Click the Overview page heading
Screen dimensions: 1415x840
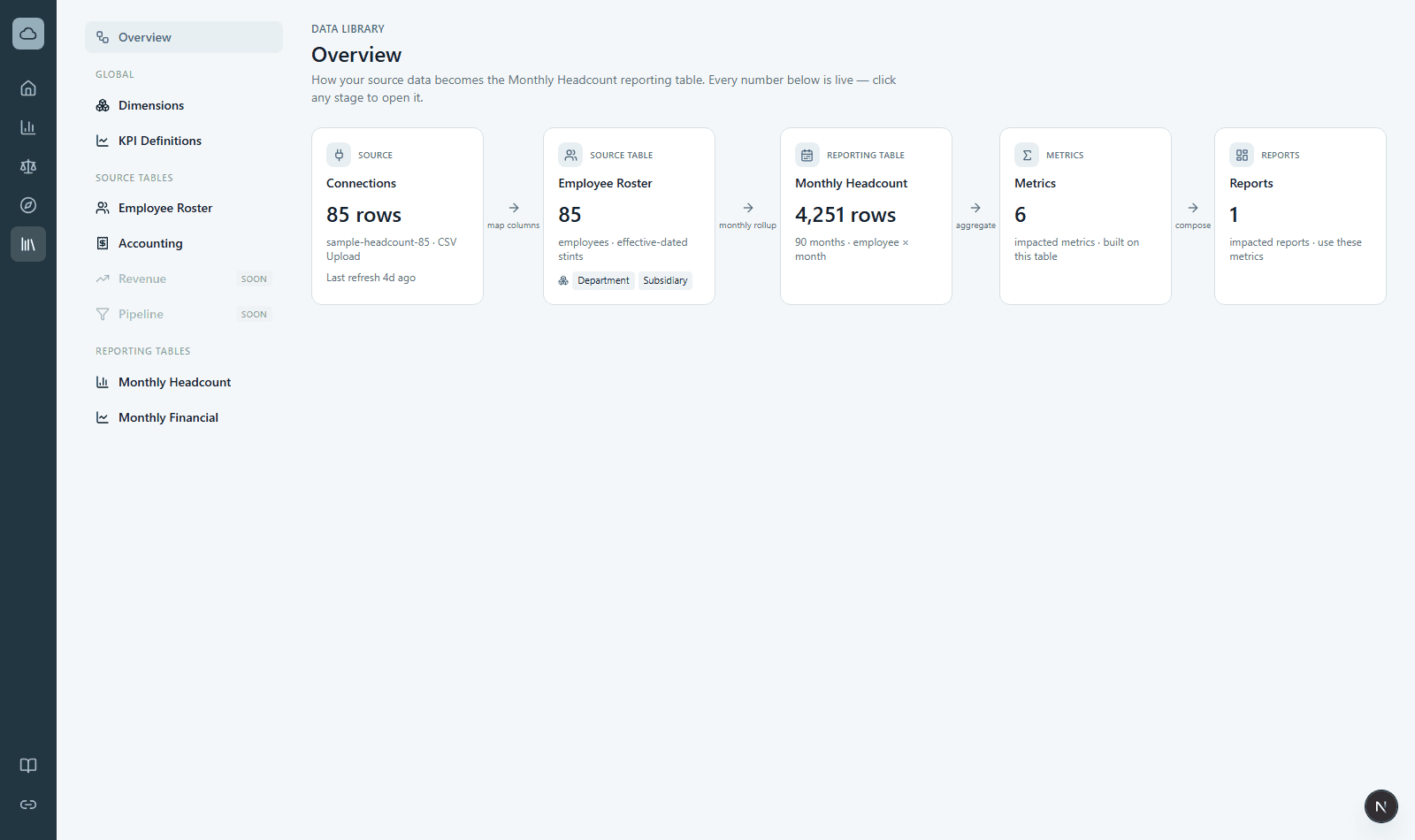point(356,55)
